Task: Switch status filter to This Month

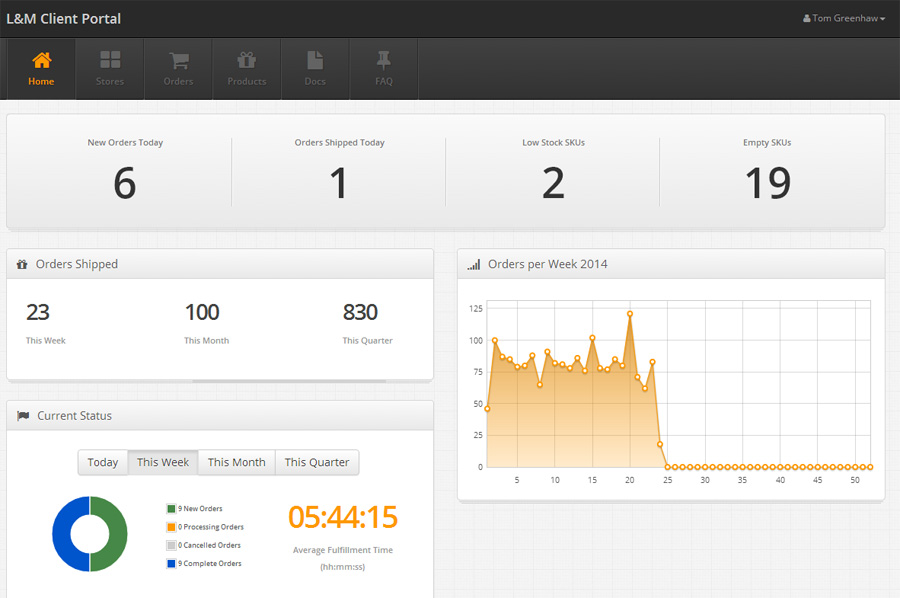Action: tap(236, 462)
